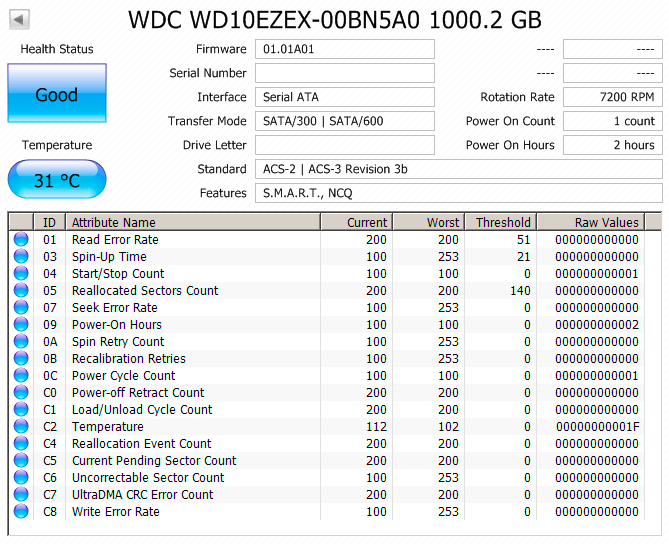Click the Power On Hours value field
The image size is (669, 544).
613,145
